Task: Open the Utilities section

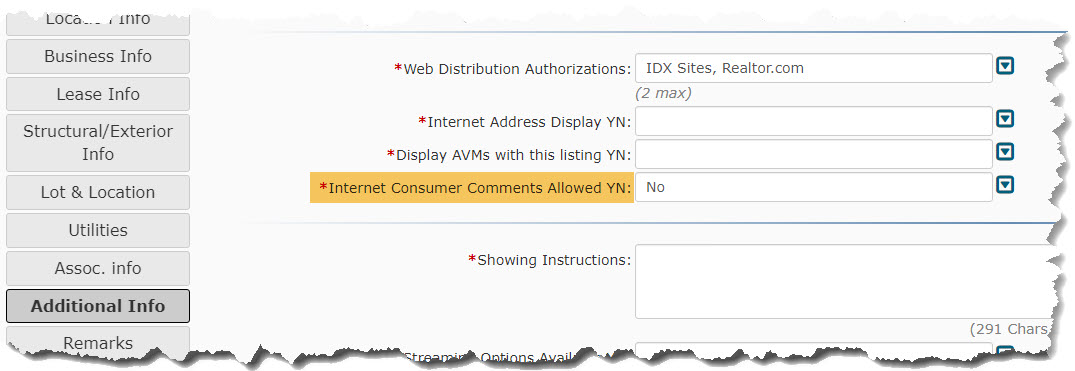Action: (98, 230)
